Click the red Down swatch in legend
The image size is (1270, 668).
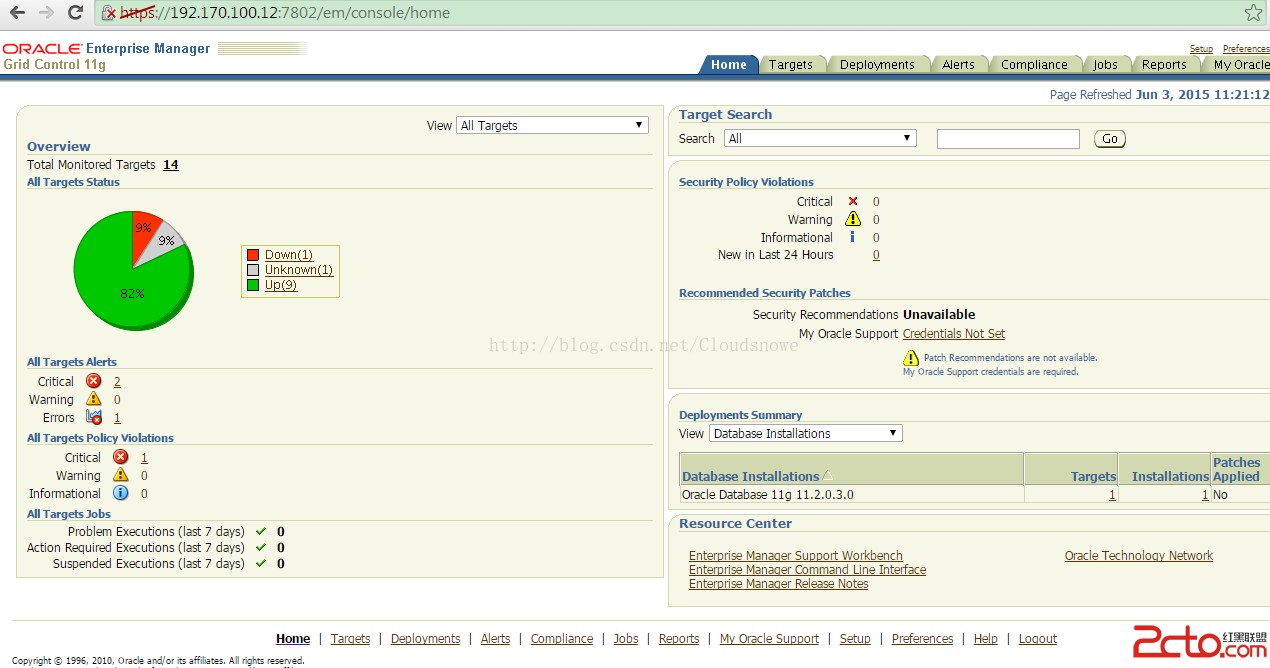[x=253, y=255]
